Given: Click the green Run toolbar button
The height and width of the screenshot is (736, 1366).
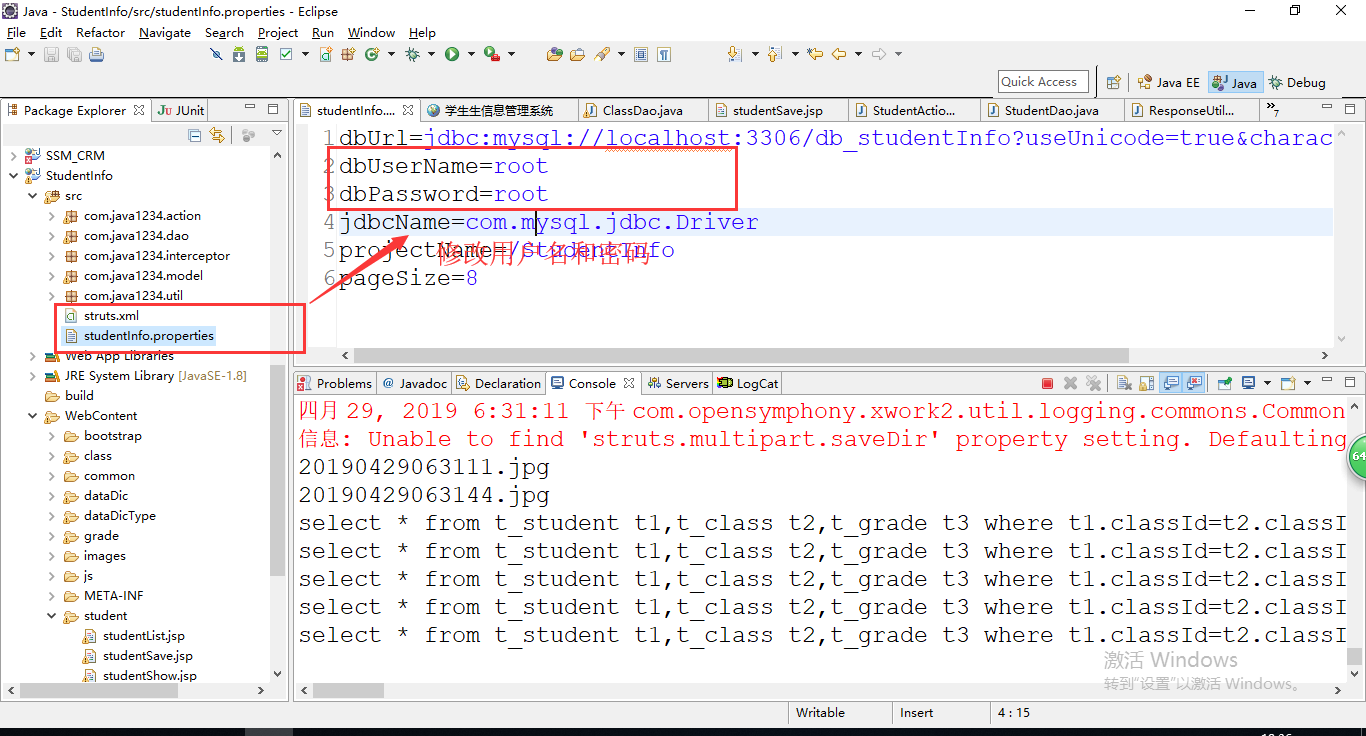Looking at the screenshot, I should pyautogui.click(x=452, y=54).
